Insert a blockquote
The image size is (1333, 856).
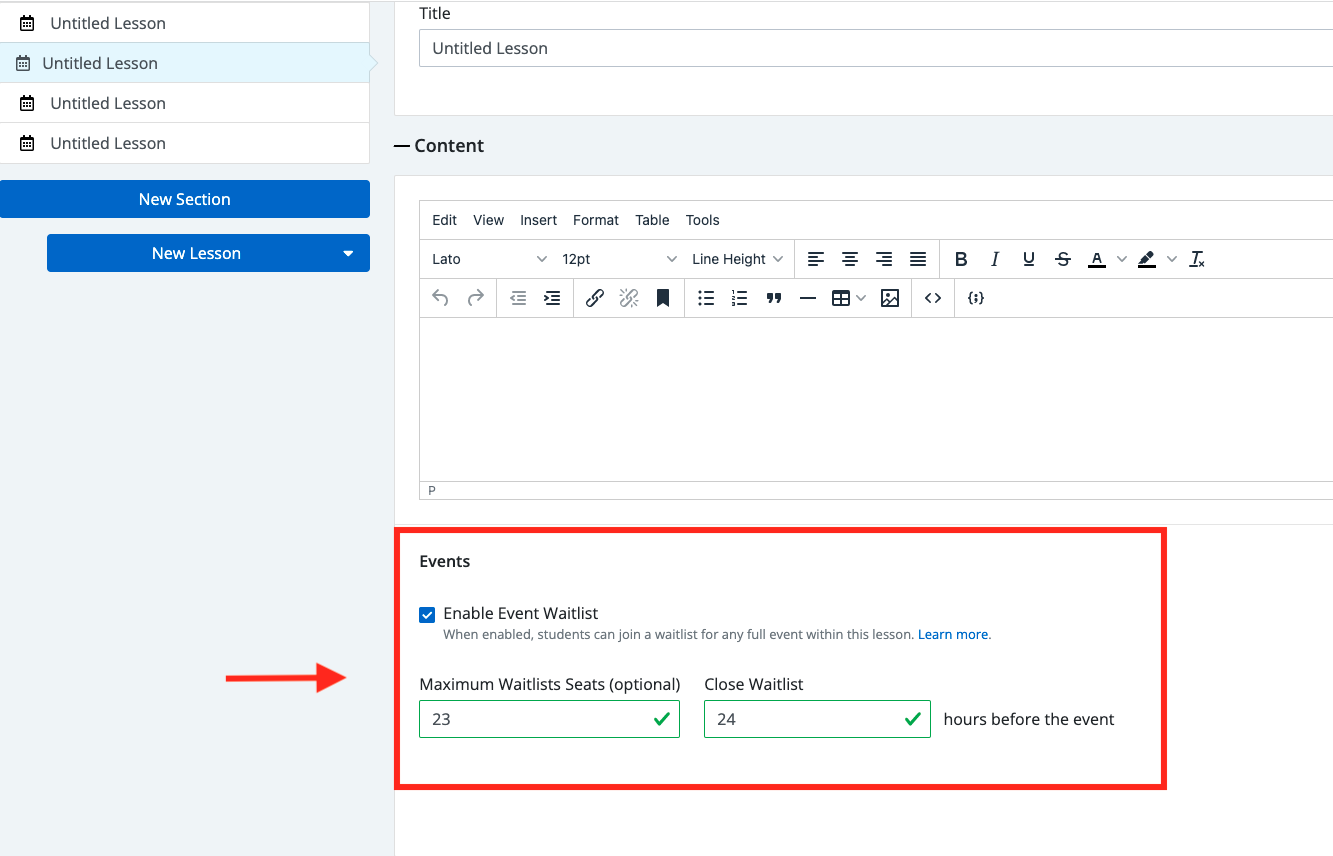[774, 298]
